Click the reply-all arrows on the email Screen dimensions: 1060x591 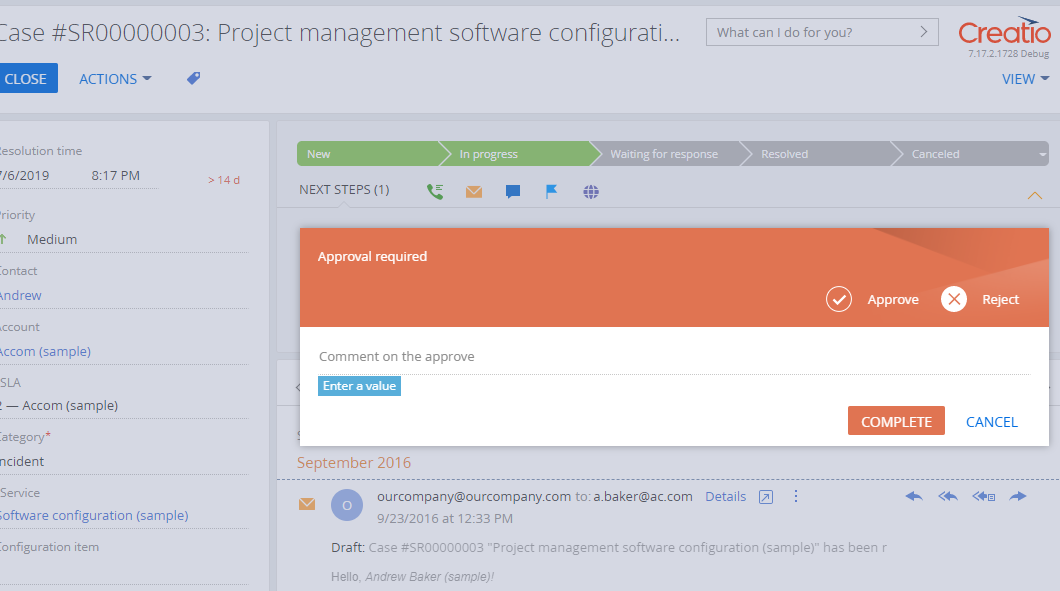point(948,496)
